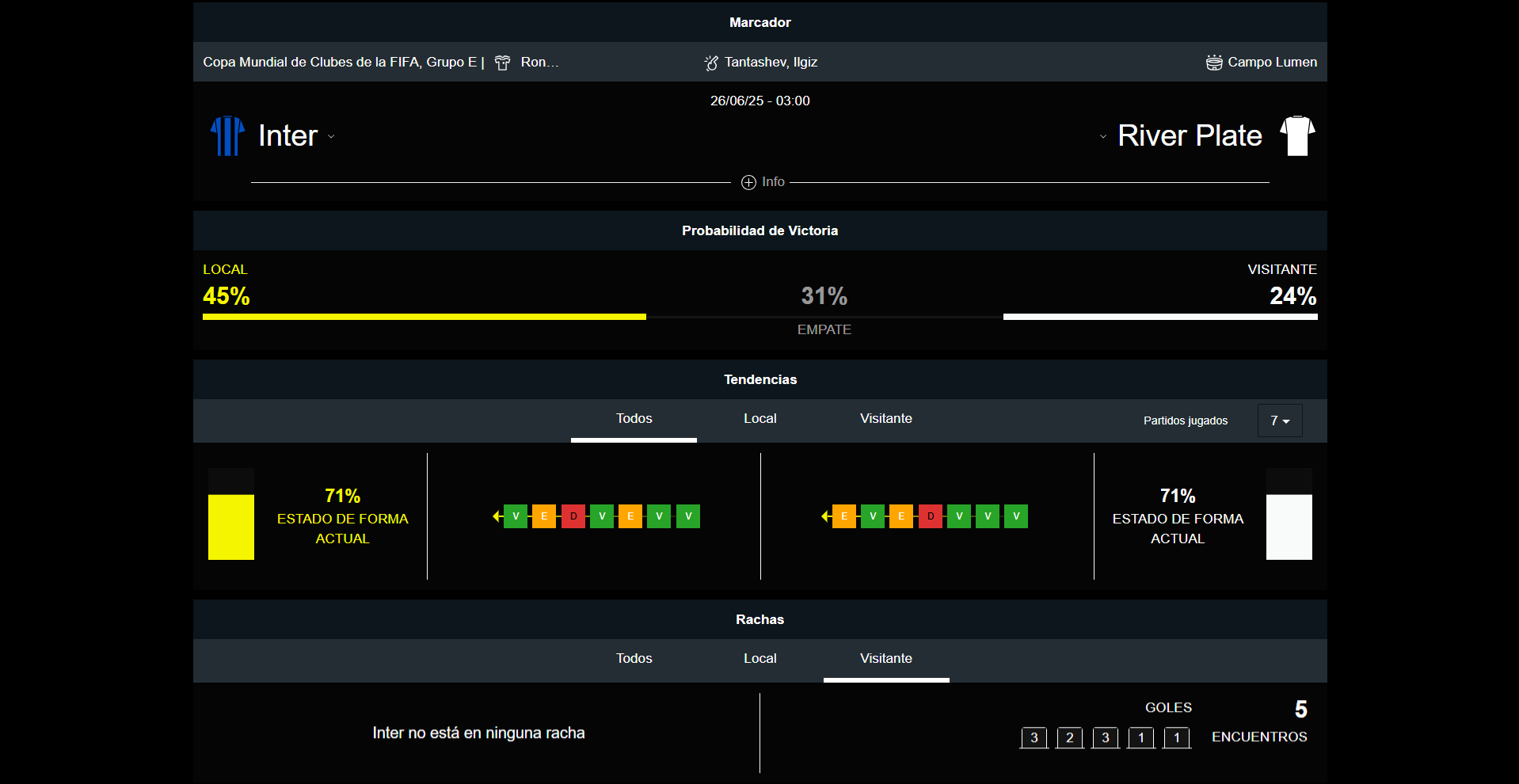
Task: Switch to the Local tab in Tendencias
Action: pos(759,419)
